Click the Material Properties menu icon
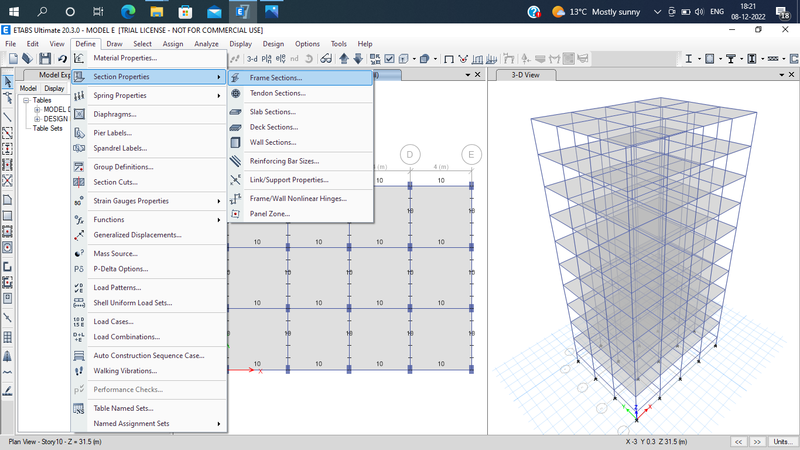 (x=79, y=58)
